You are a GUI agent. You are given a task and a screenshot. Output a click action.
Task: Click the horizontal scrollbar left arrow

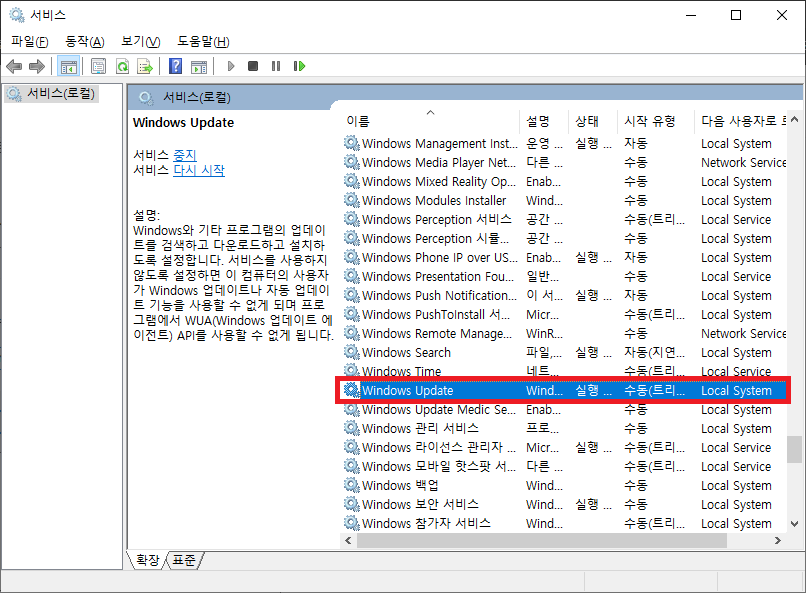click(348, 540)
